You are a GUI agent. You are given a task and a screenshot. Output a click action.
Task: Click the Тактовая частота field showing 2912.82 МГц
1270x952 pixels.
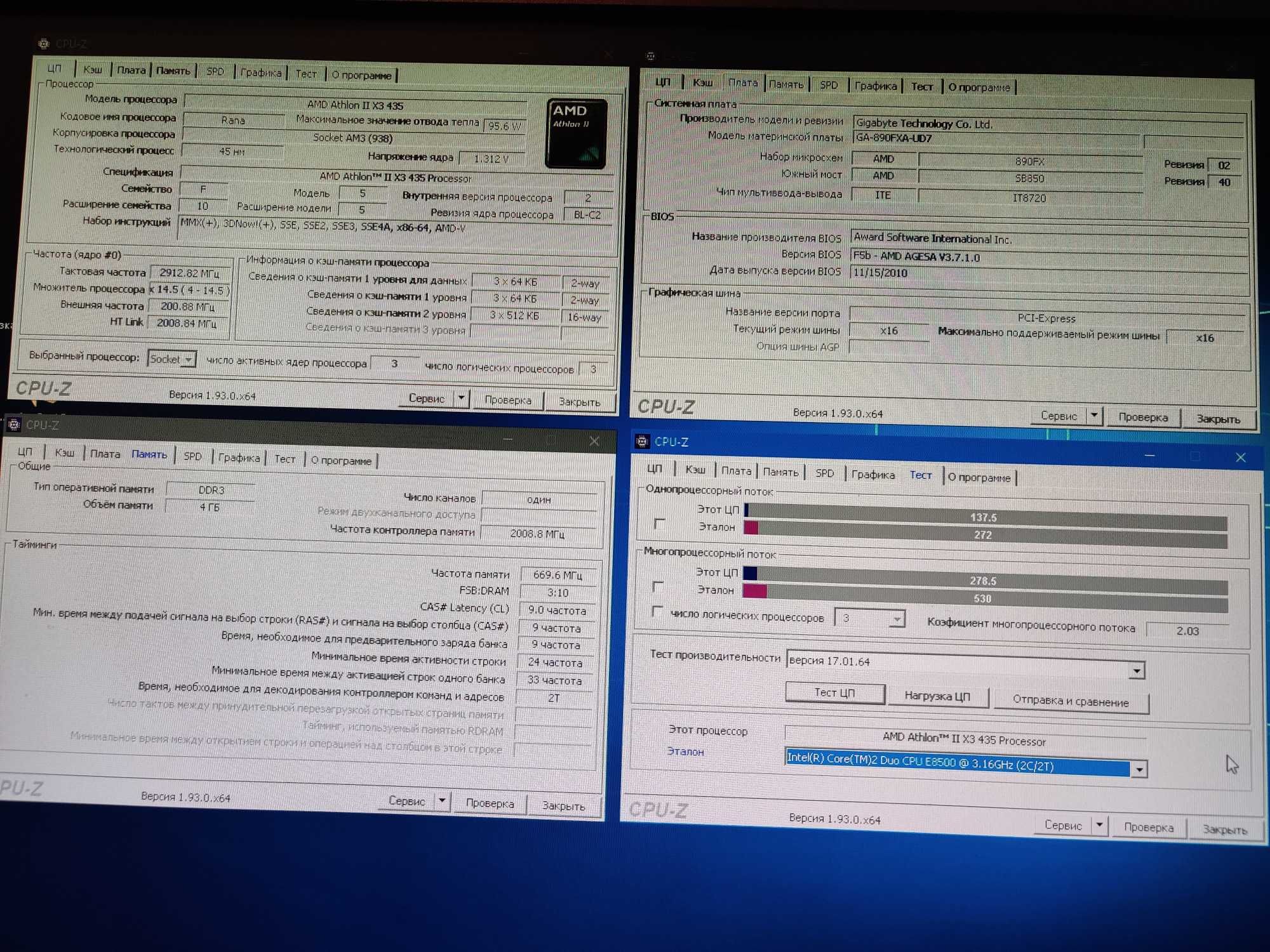190,273
